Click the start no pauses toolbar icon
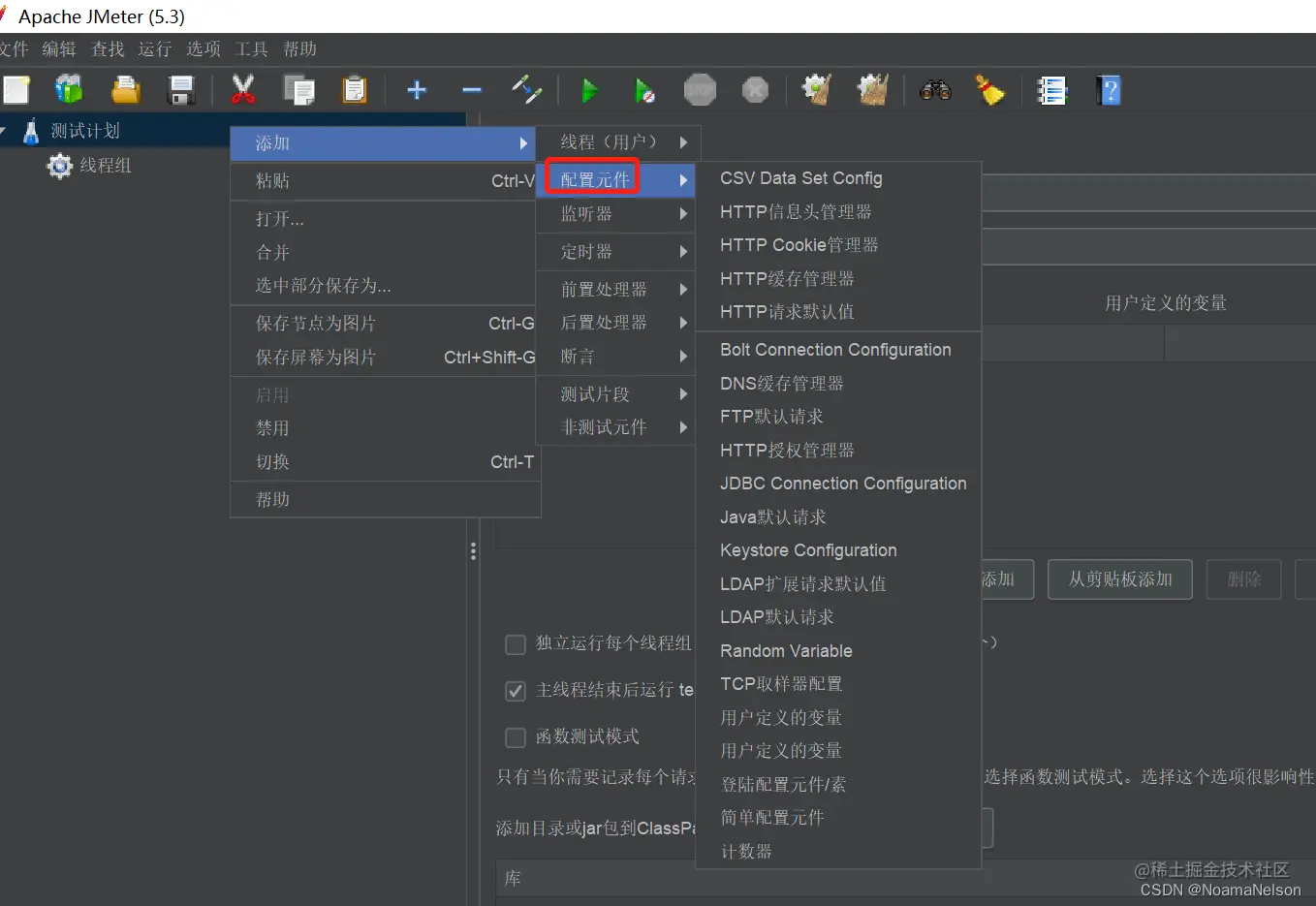The height and width of the screenshot is (906, 1316). (x=644, y=89)
